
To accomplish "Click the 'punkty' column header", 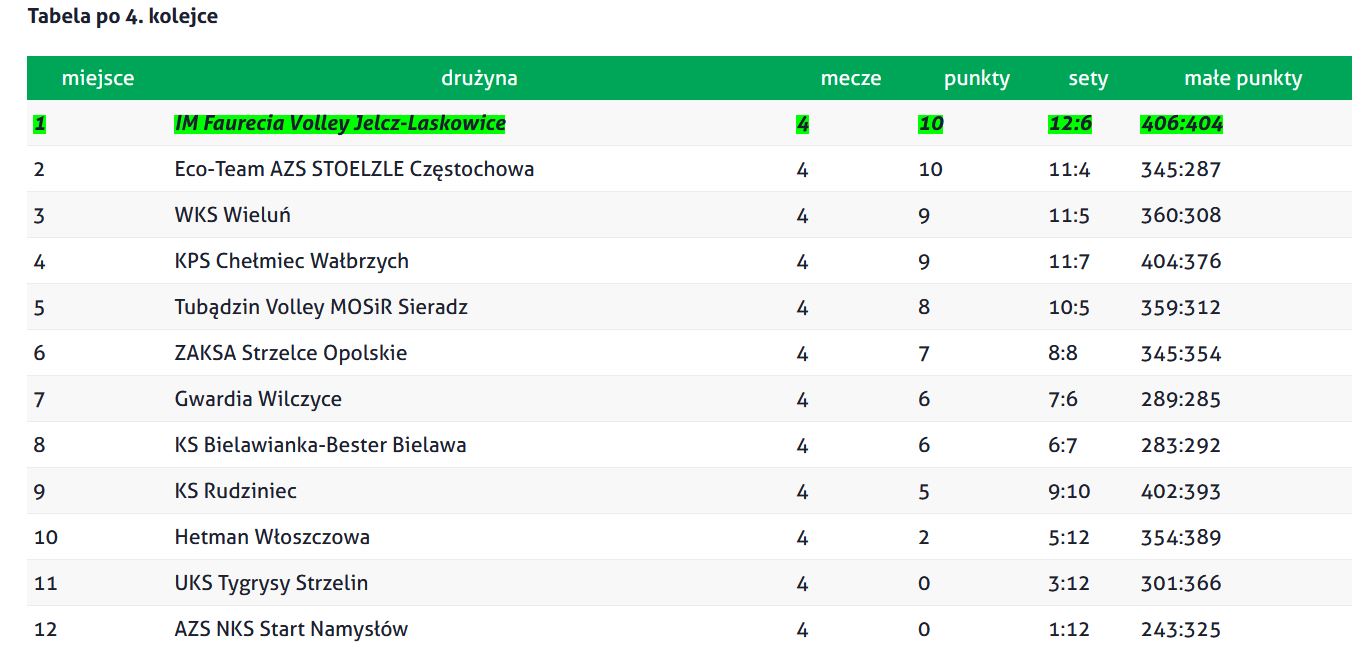I will click(977, 78).
